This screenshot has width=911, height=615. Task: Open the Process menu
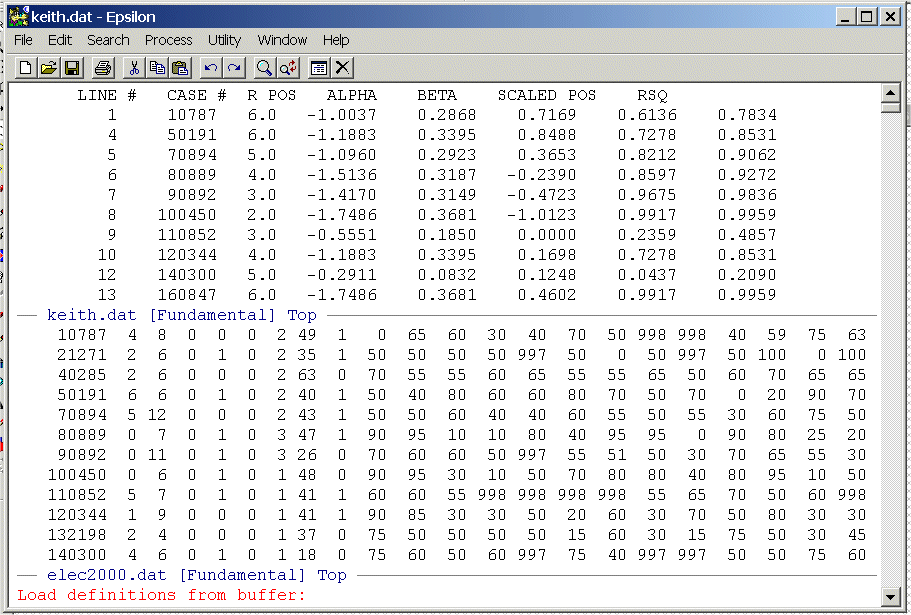click(x=168, y=40)
